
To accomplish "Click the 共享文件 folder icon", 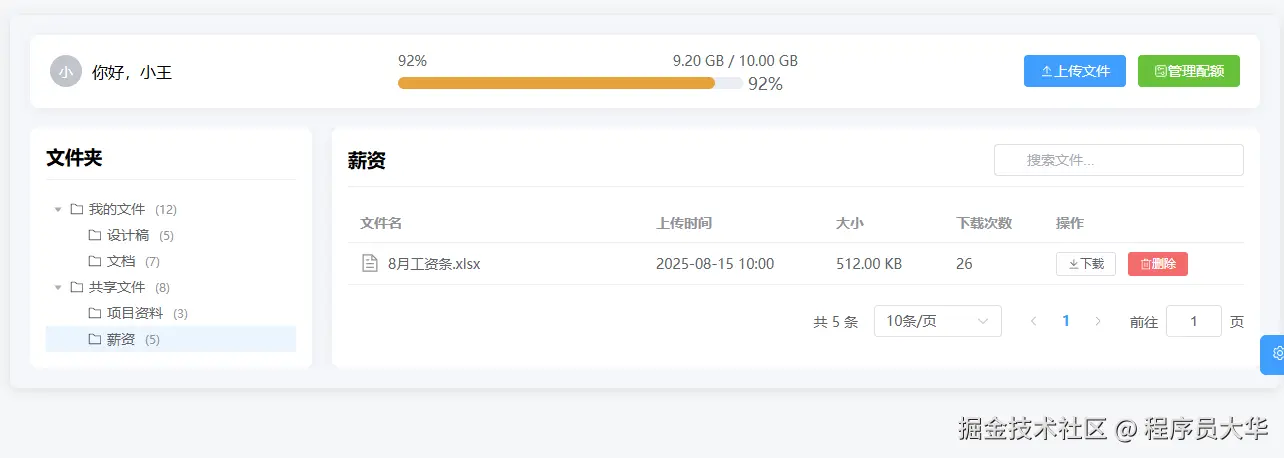I will click(77, 287).
